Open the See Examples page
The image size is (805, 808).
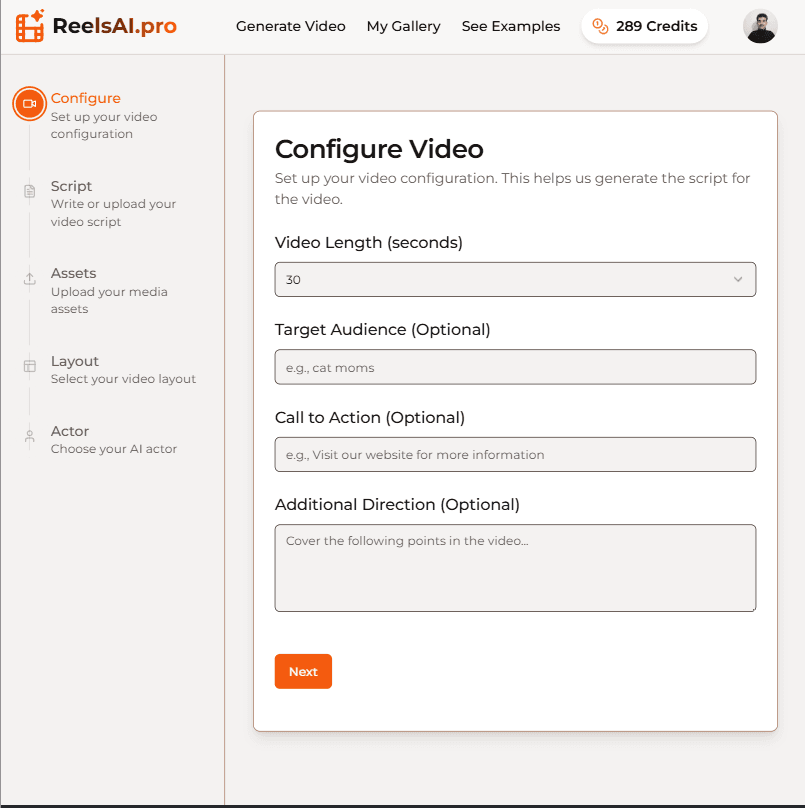510,27
